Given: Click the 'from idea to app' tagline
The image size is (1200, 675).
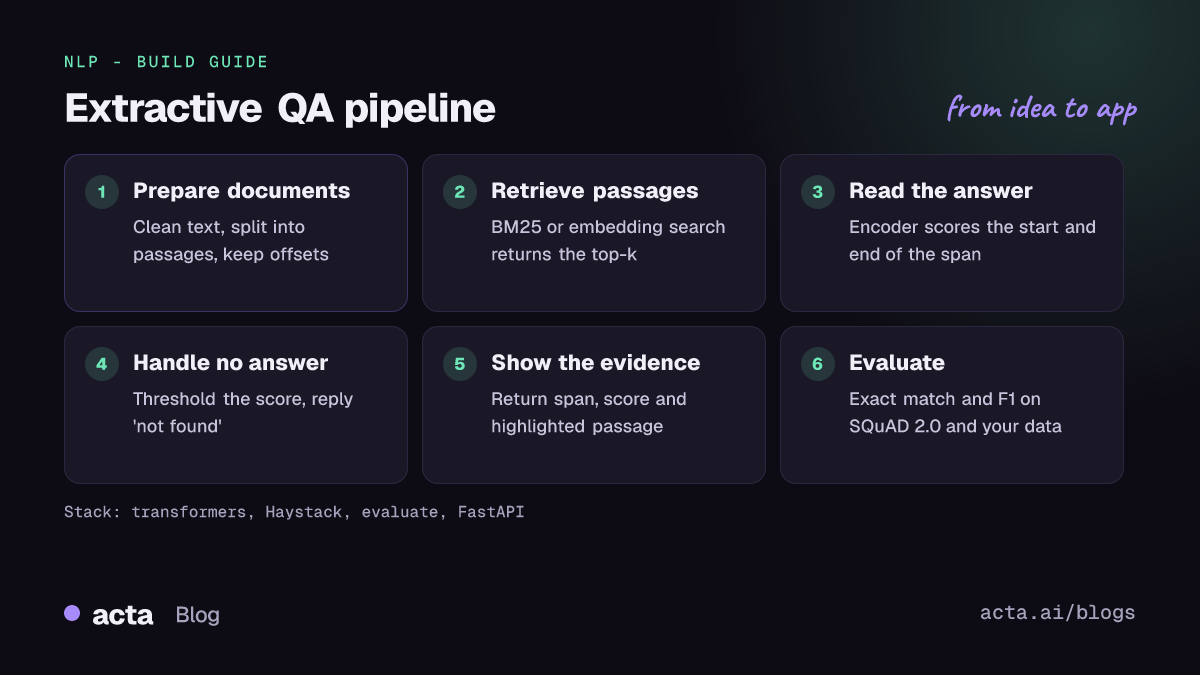Looking at the screenshot, I should tap(1042, 108).
